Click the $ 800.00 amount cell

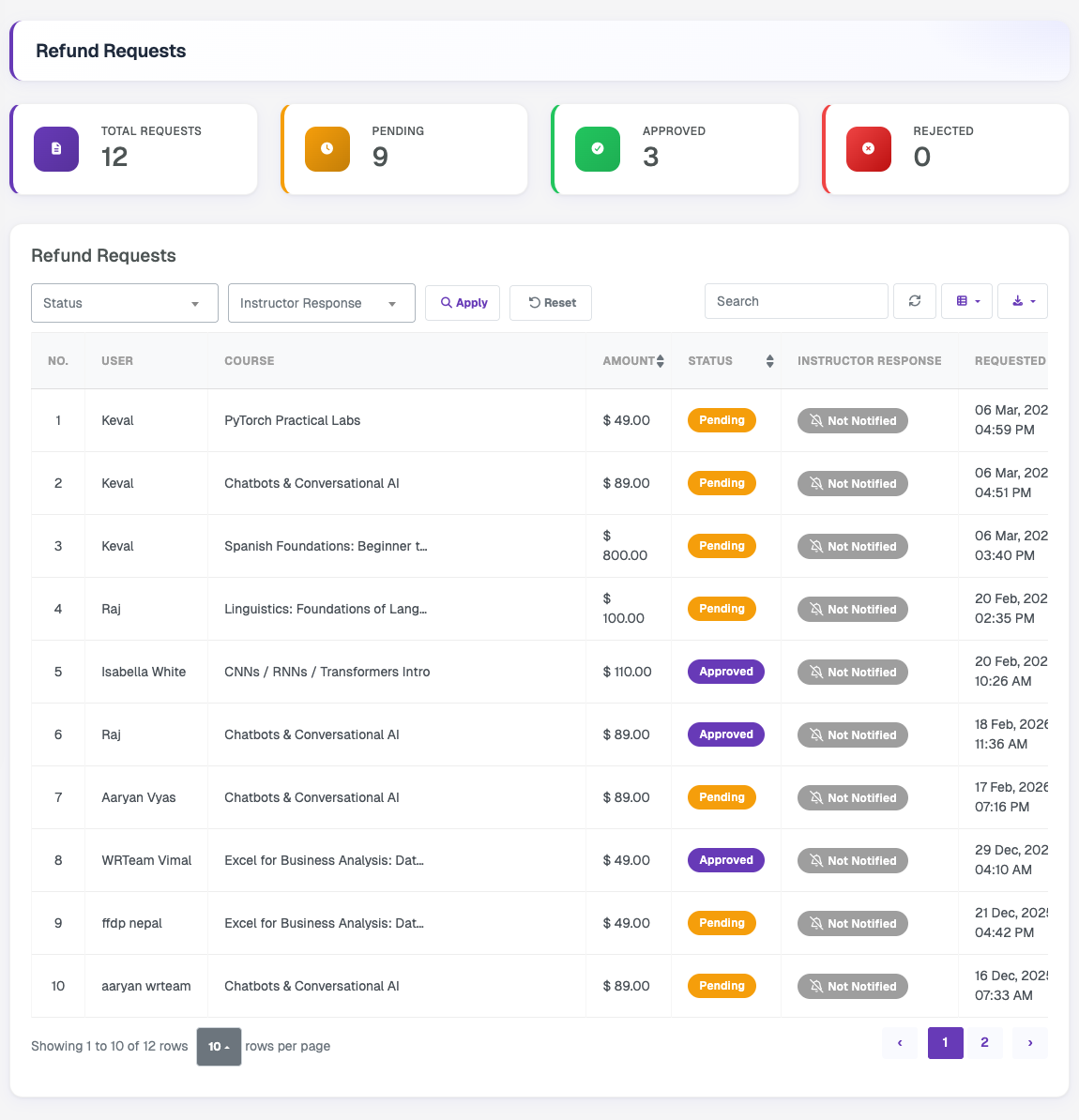tap(629, 546)
